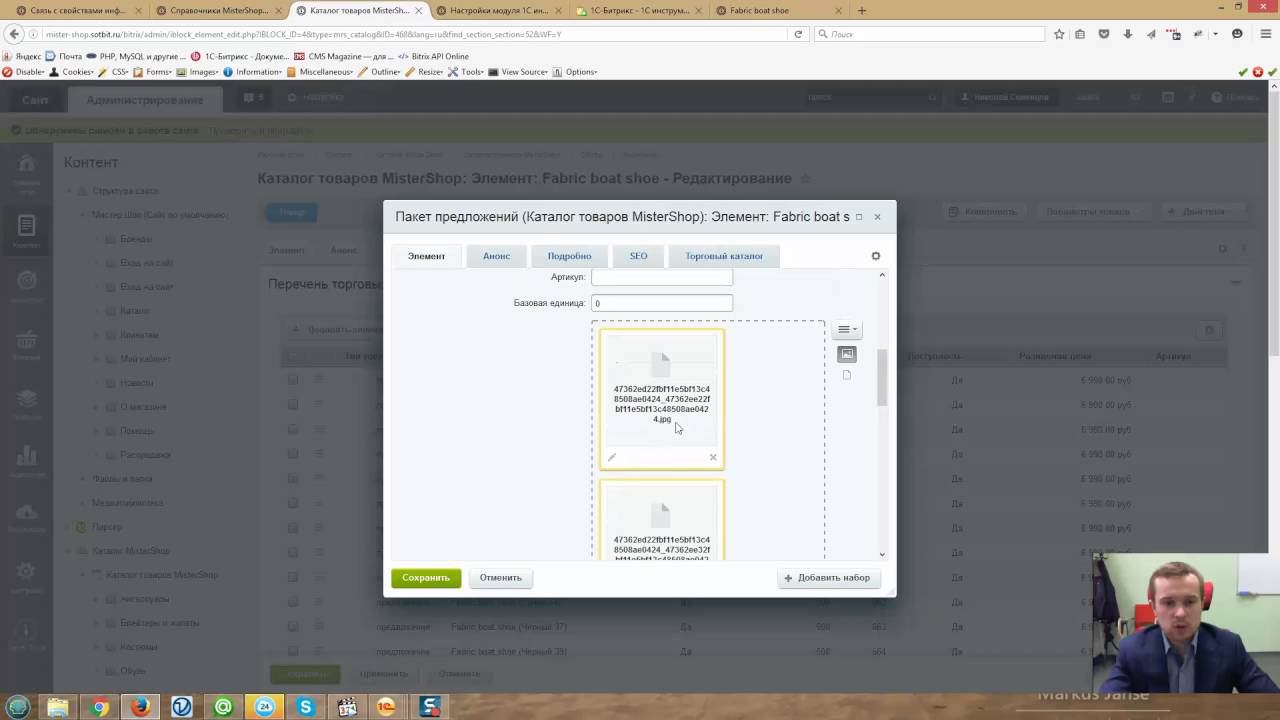This screenshot has width=1280, height=720.
Task: Open the dialog settings gear icon
Action: 875,256
